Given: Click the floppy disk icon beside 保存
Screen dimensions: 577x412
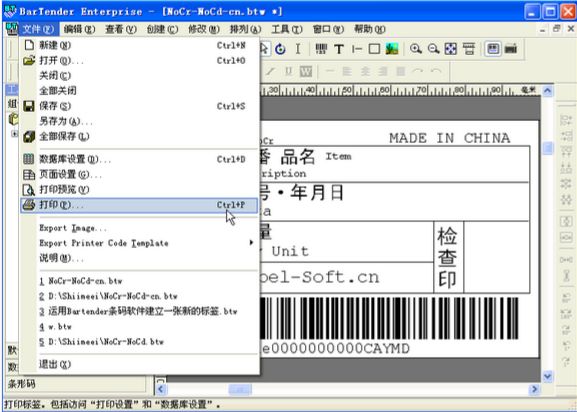Looking at the screenshot, I should coord(29,106).
